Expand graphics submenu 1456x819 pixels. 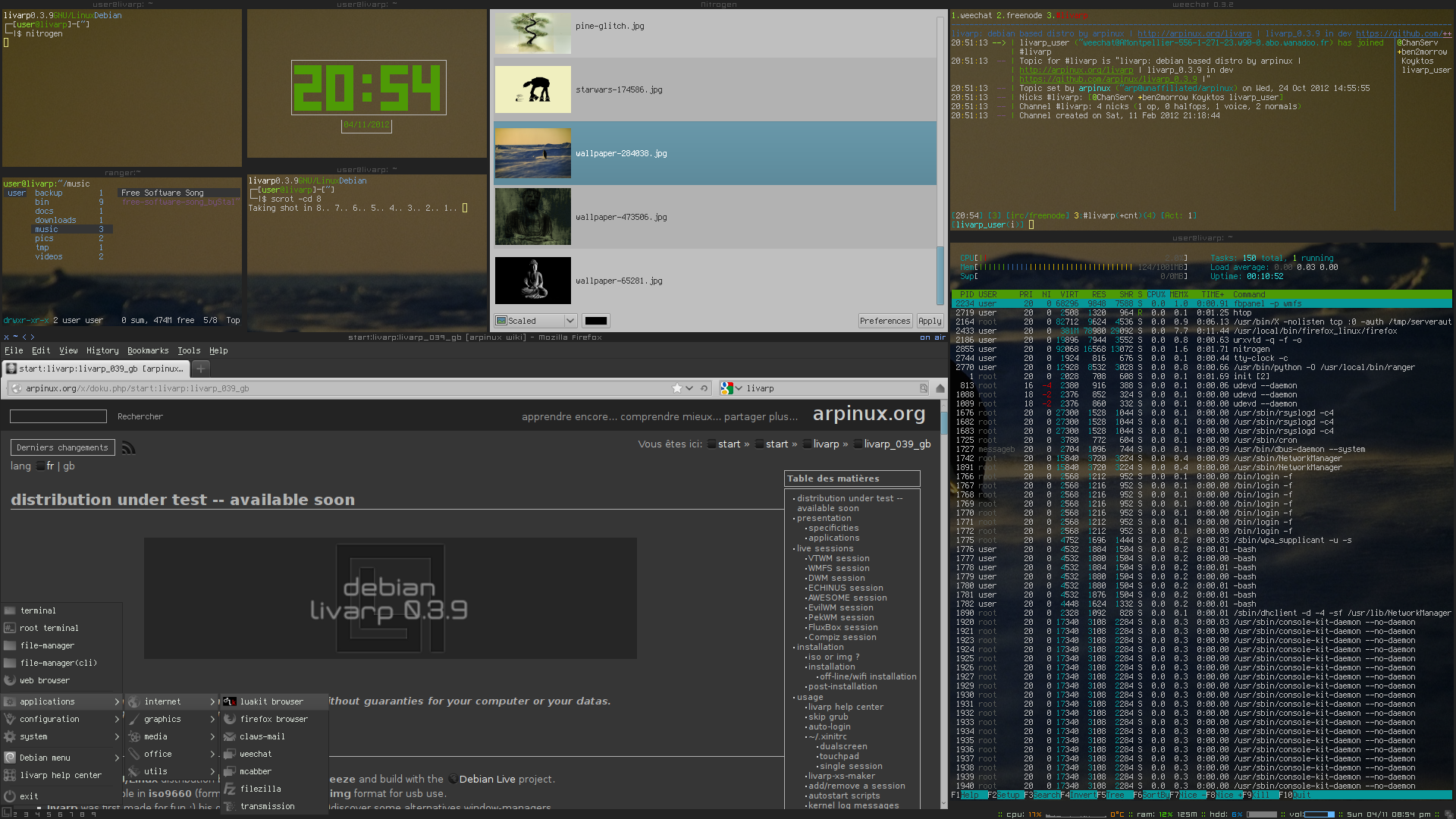point(171,719)
